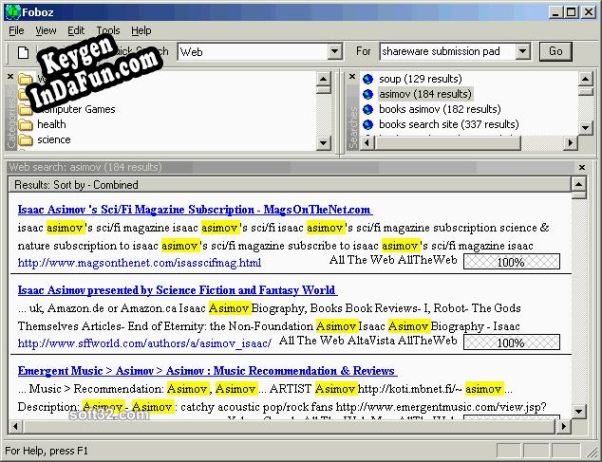Close the Searches pane with its X
Screen dimensions: 602x462
352,77
